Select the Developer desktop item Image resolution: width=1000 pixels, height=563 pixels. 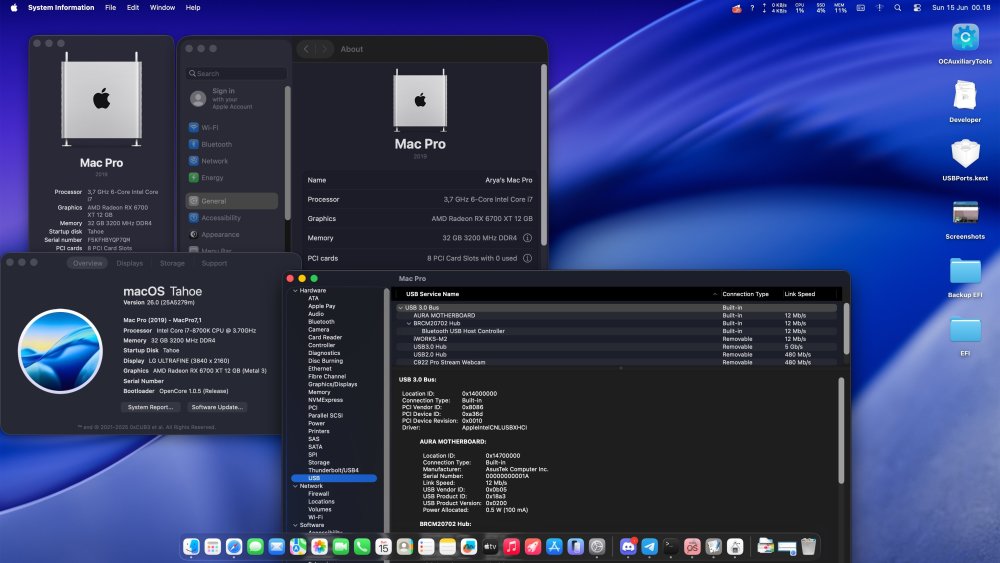(x=965, y=101)
